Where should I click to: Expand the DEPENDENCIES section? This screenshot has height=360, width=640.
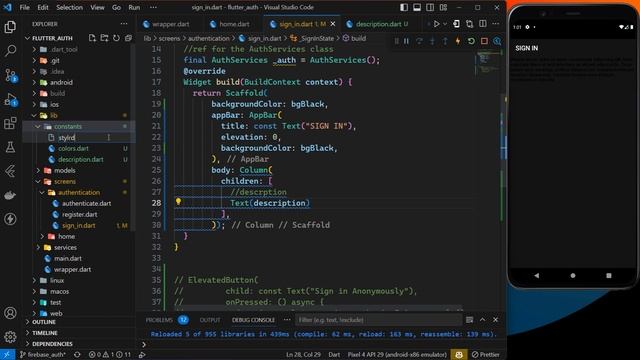(52, 344)
